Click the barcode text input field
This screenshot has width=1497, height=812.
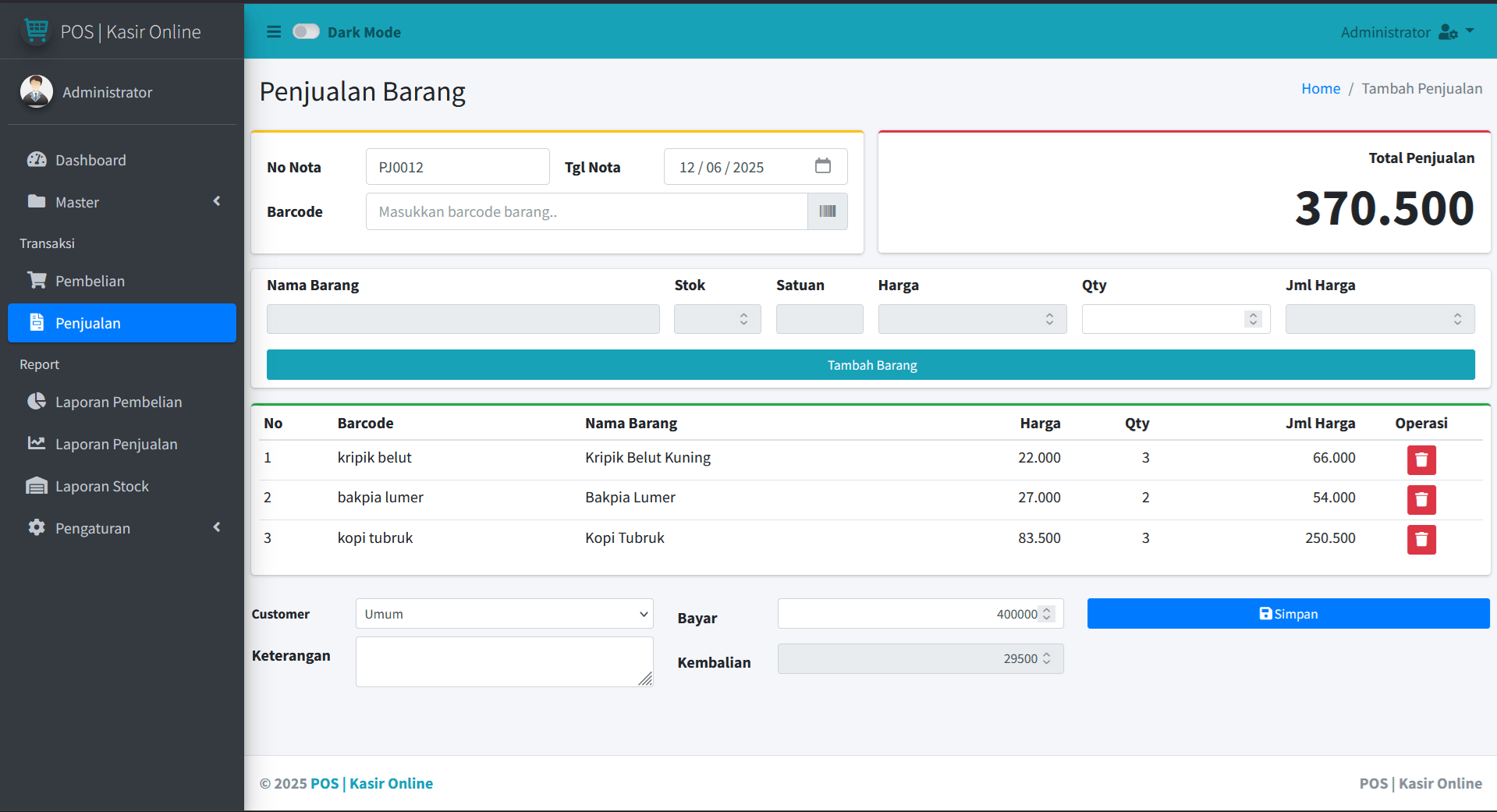click(x=587, y=211)
